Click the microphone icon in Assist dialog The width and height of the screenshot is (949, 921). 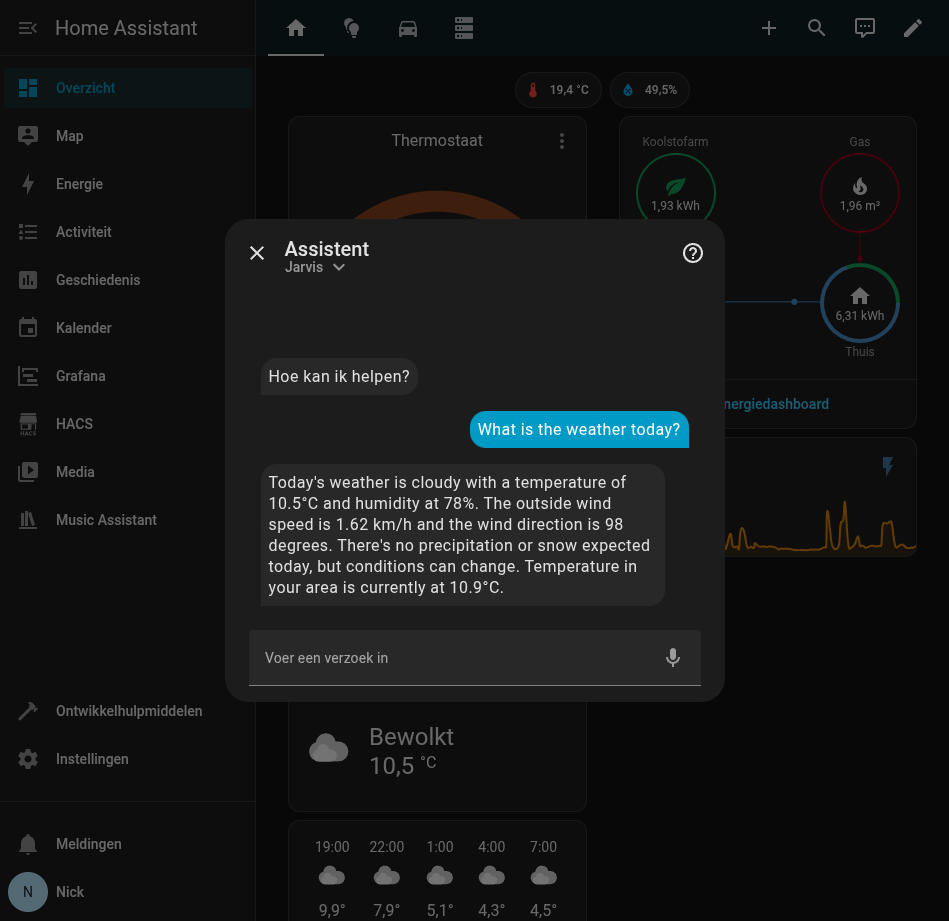(673, 657)
